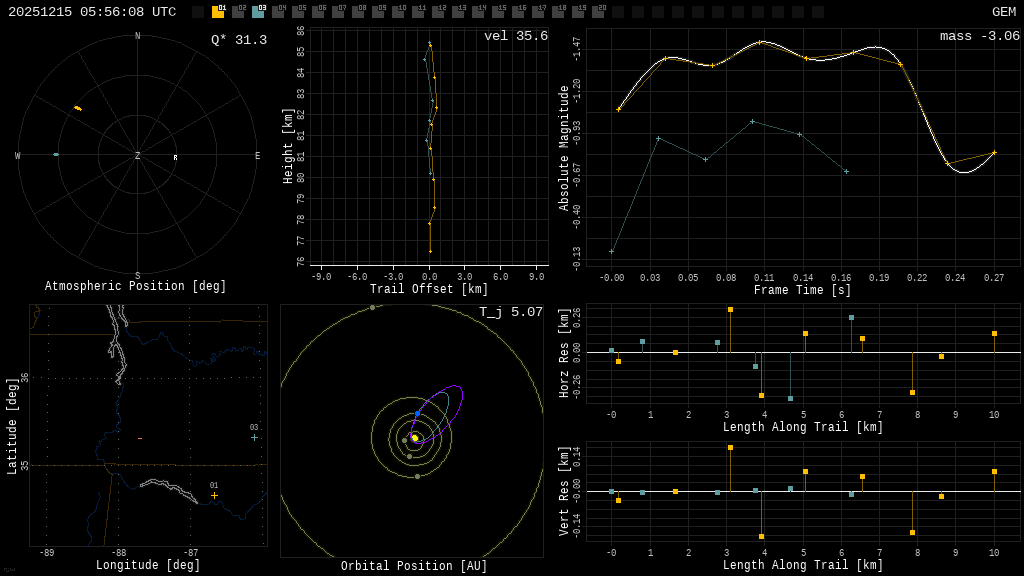Click the Height [km] axis label
1024x576 pixels.
[287, 146]
